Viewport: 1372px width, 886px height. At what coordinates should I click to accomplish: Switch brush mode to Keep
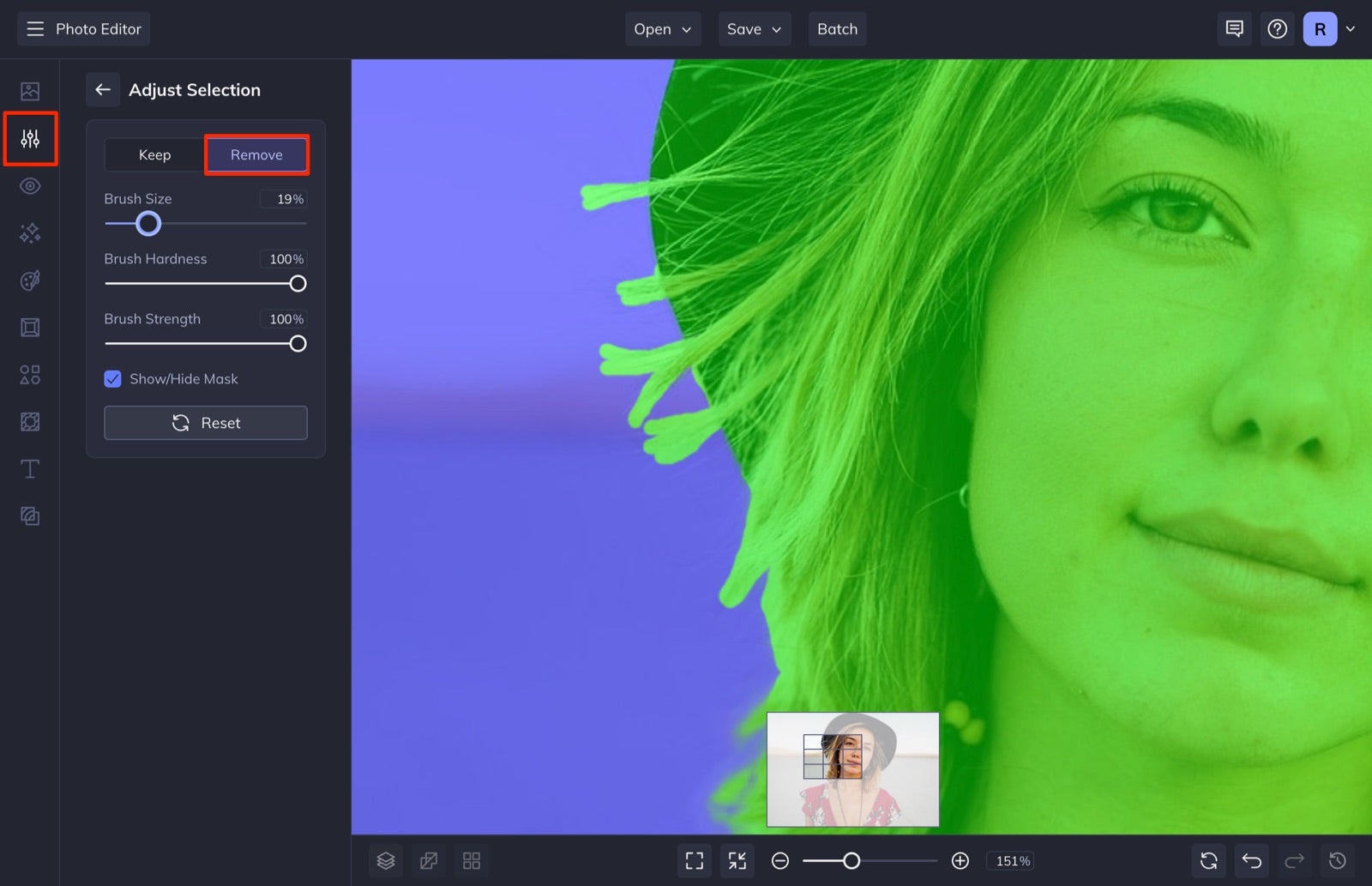154,154
